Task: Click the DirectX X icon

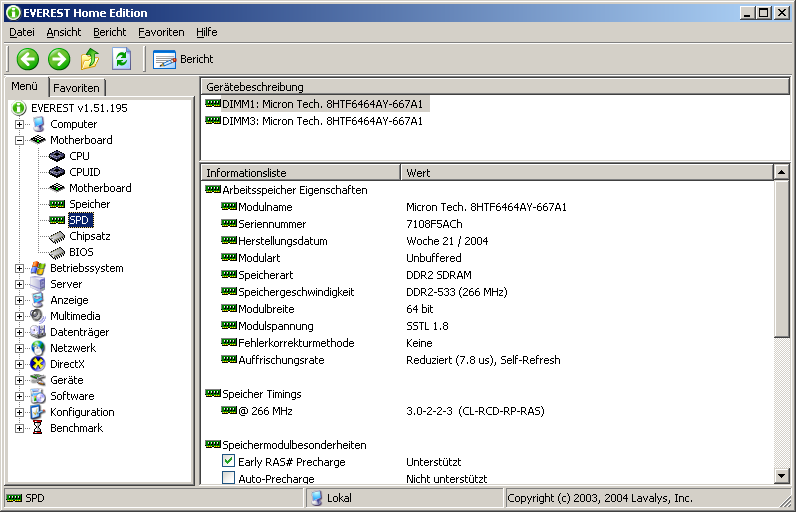Action: tap(38, 364)
